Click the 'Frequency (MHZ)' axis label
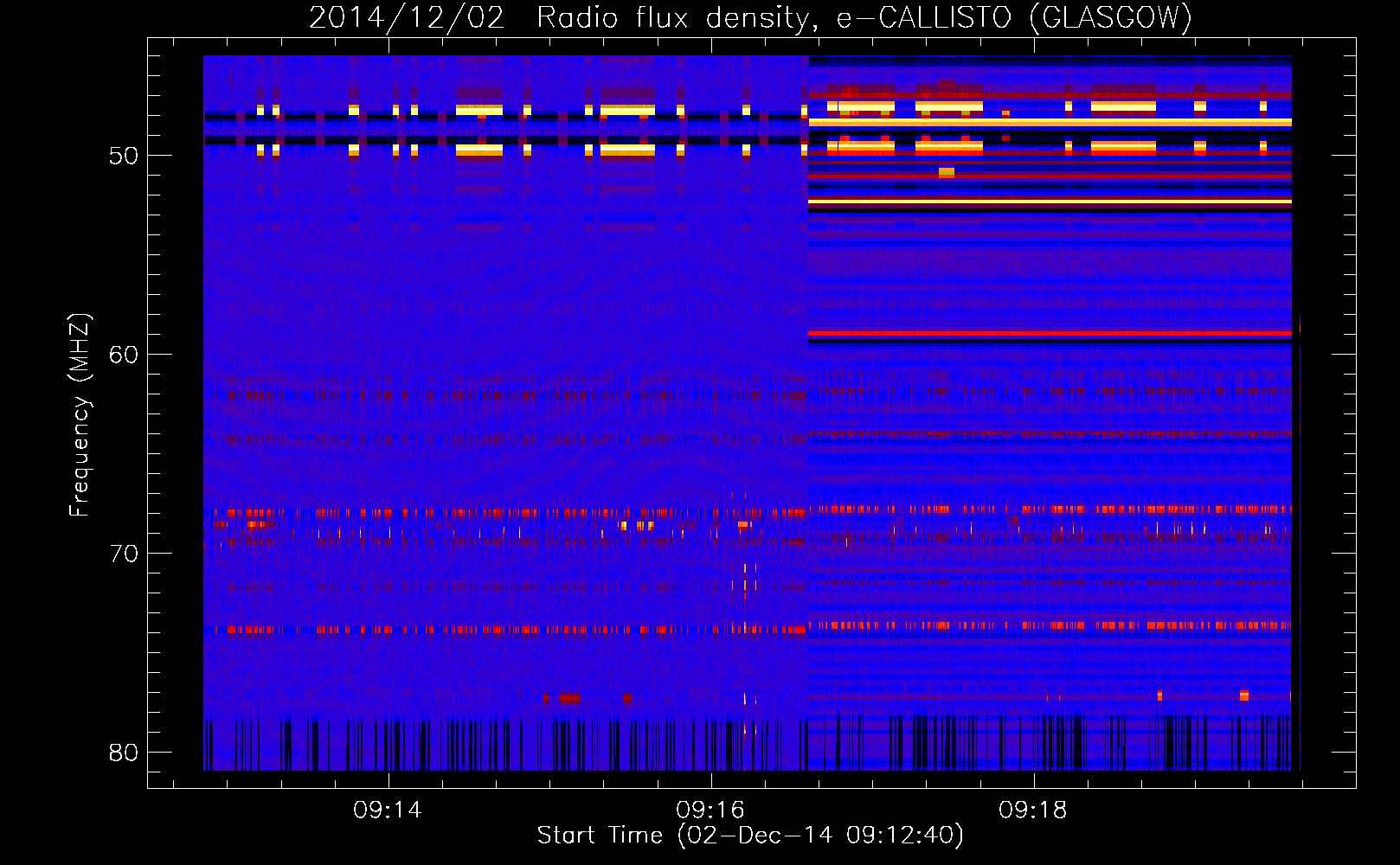This screenshot has height=865, width=1400. click(80, 414)
